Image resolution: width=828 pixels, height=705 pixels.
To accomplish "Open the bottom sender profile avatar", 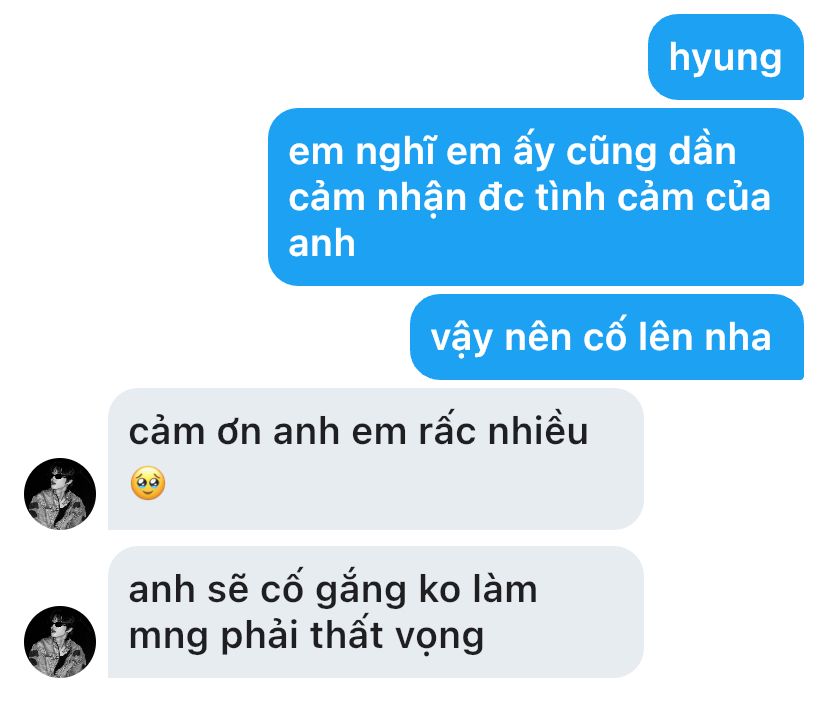I will click(x=60, y=642).
